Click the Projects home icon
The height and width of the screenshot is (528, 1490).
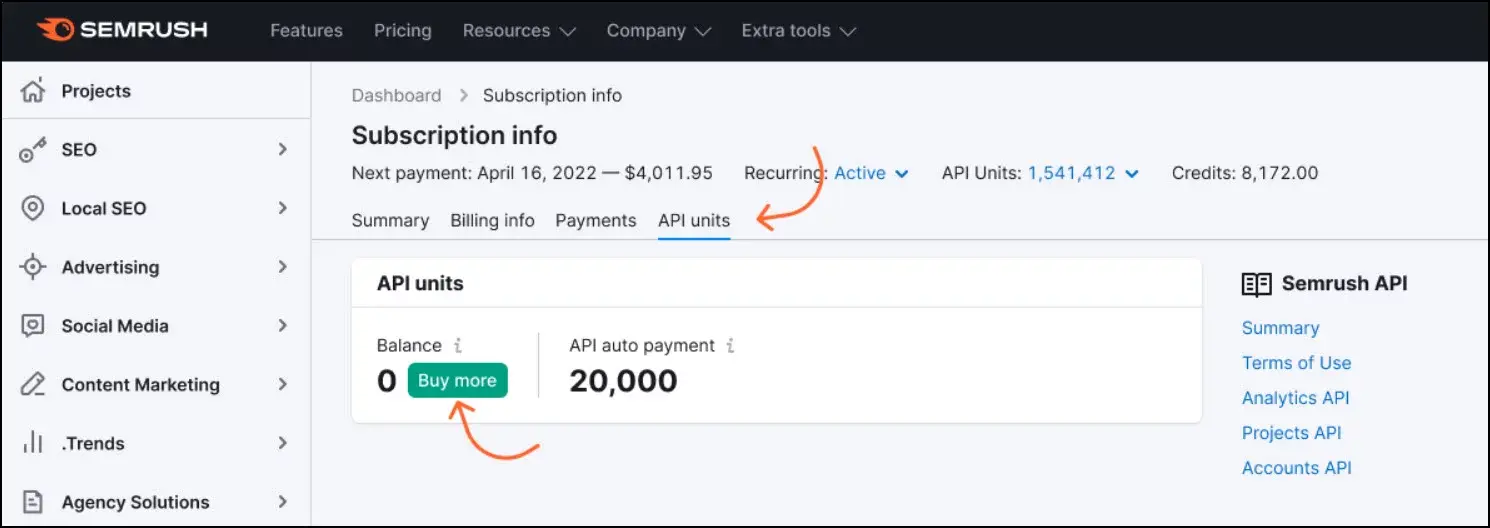click(x=33, y=91)
